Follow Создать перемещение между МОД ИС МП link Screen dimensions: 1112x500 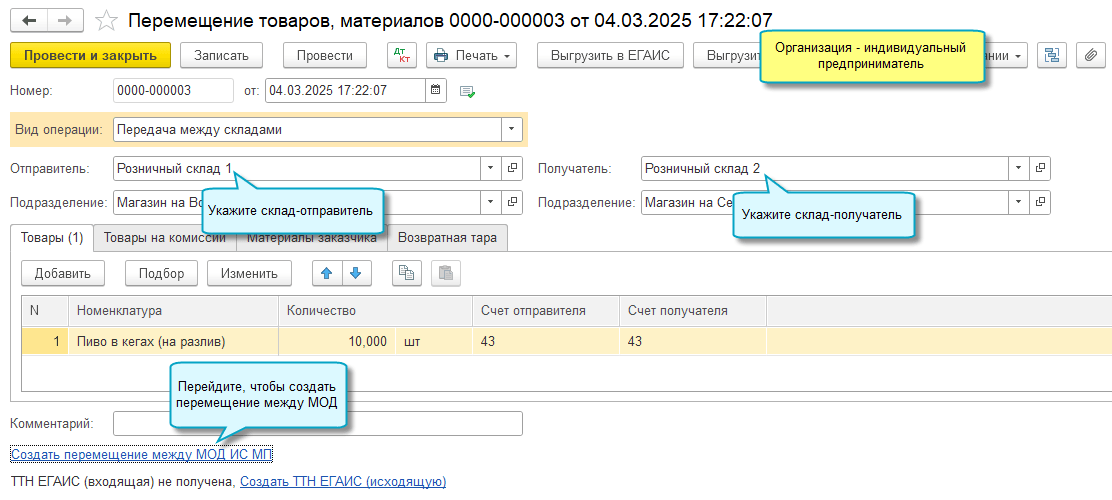(142, 455)
